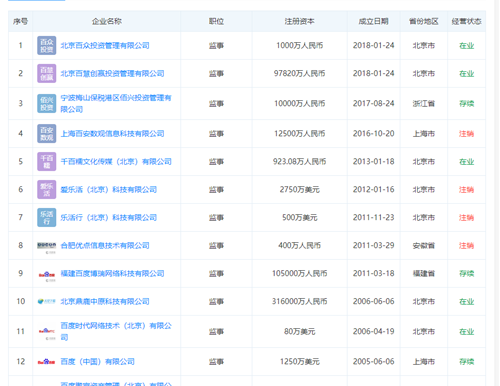This screenshot has width=500, height=386.
Task: Click the 福建省 region cell
Action: pos(424,274)
